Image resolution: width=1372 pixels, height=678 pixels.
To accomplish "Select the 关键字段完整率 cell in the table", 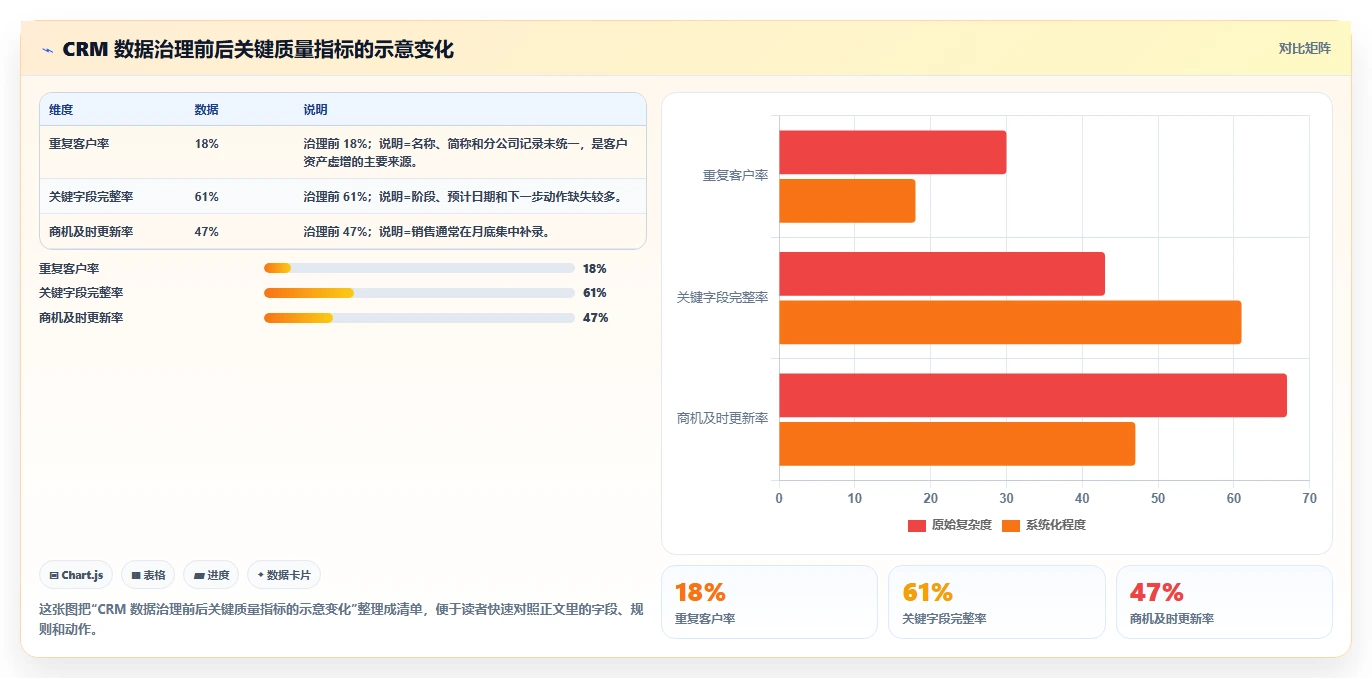I will point(91,197).
